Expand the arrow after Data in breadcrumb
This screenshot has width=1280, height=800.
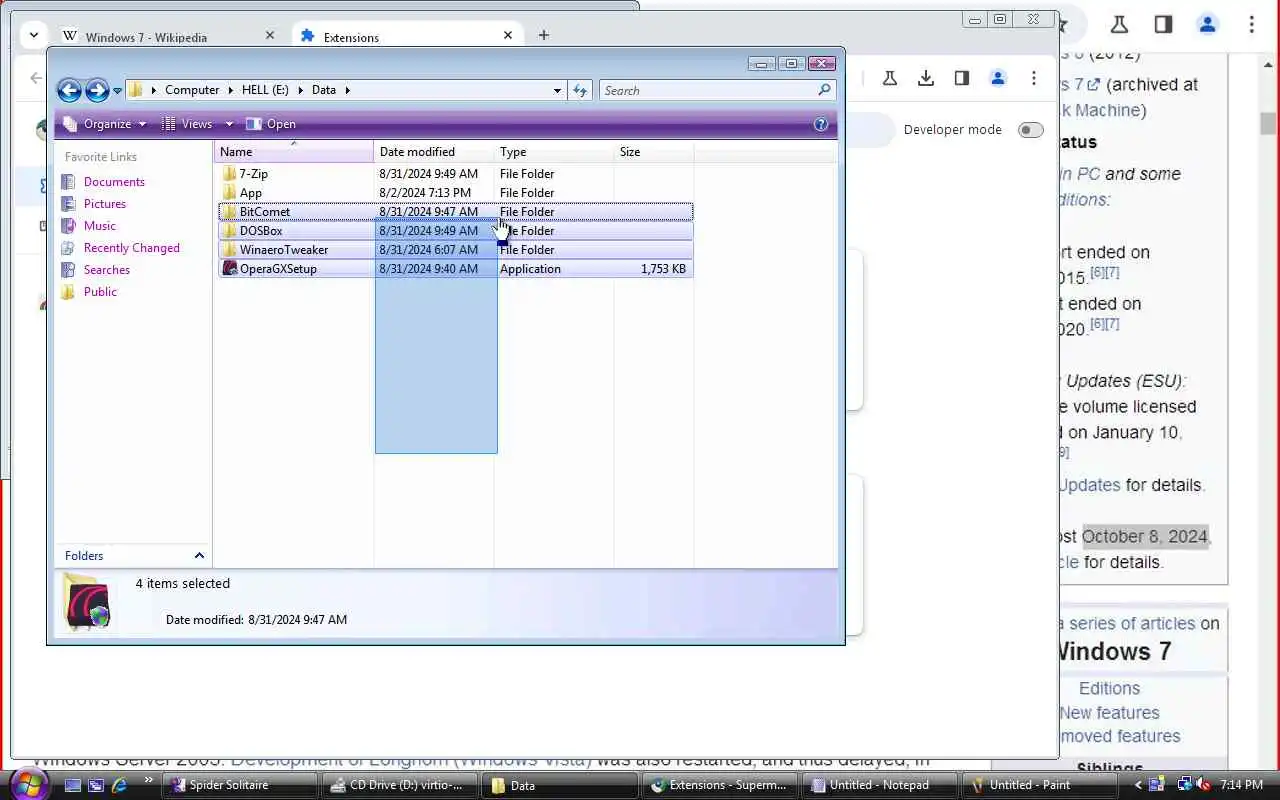coord(348,90)
